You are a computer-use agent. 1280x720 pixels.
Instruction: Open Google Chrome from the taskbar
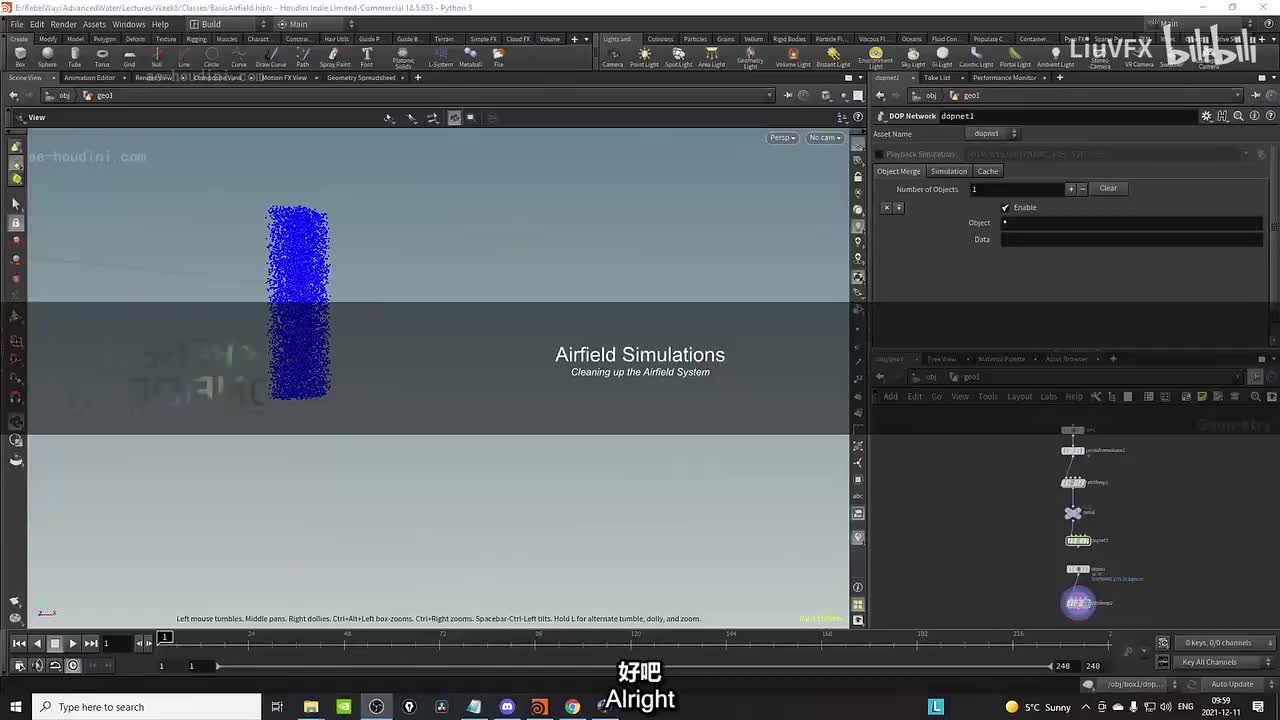coord(572,707)
